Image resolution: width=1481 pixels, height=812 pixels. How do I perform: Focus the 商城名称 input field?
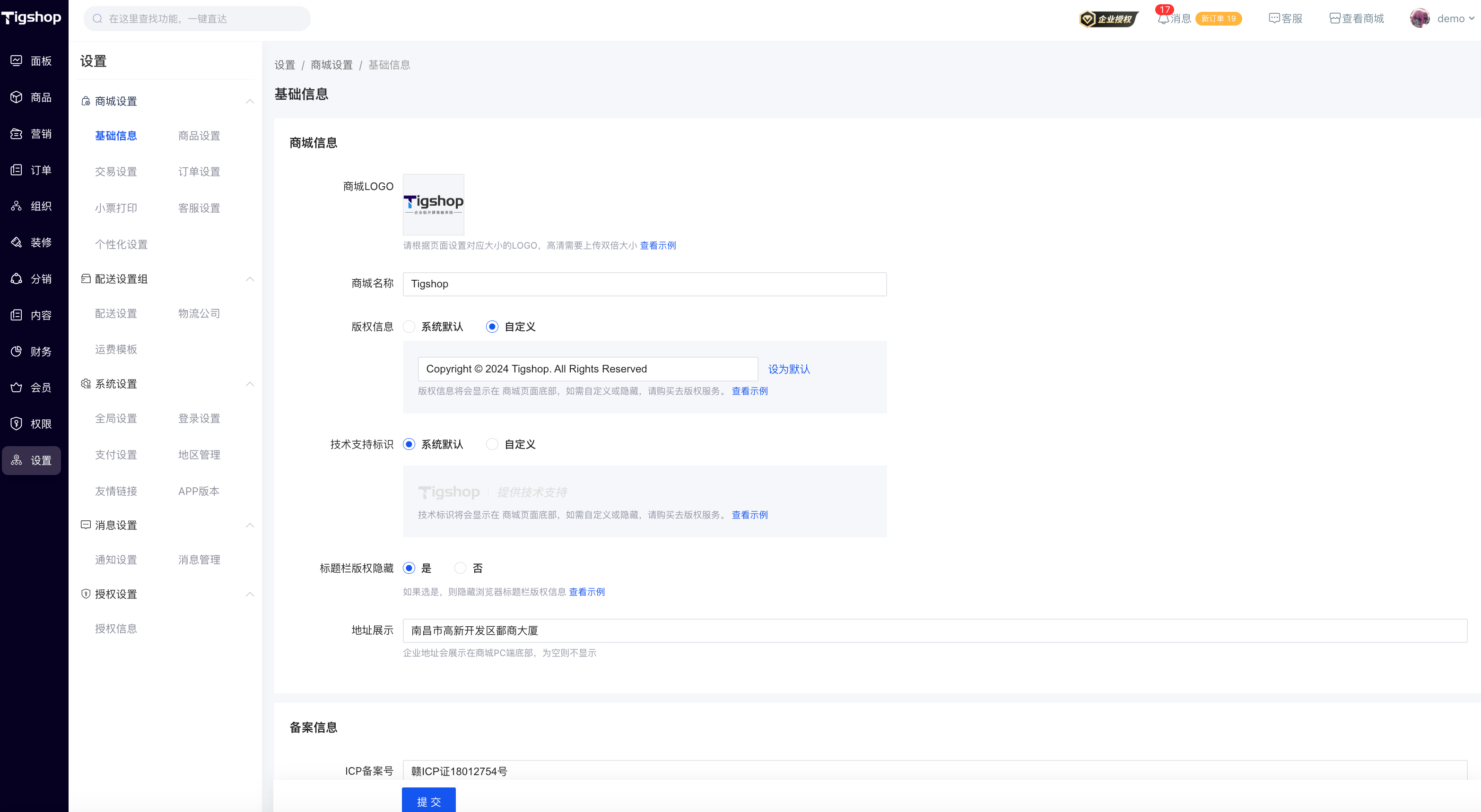point(644,284)
